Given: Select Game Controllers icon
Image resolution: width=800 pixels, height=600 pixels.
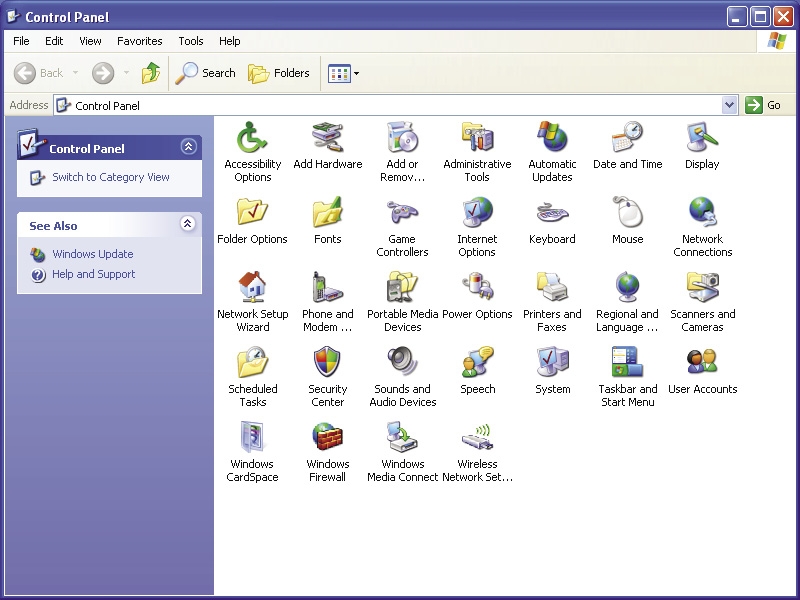Looking at the screenshot, I should pos(402,213).
